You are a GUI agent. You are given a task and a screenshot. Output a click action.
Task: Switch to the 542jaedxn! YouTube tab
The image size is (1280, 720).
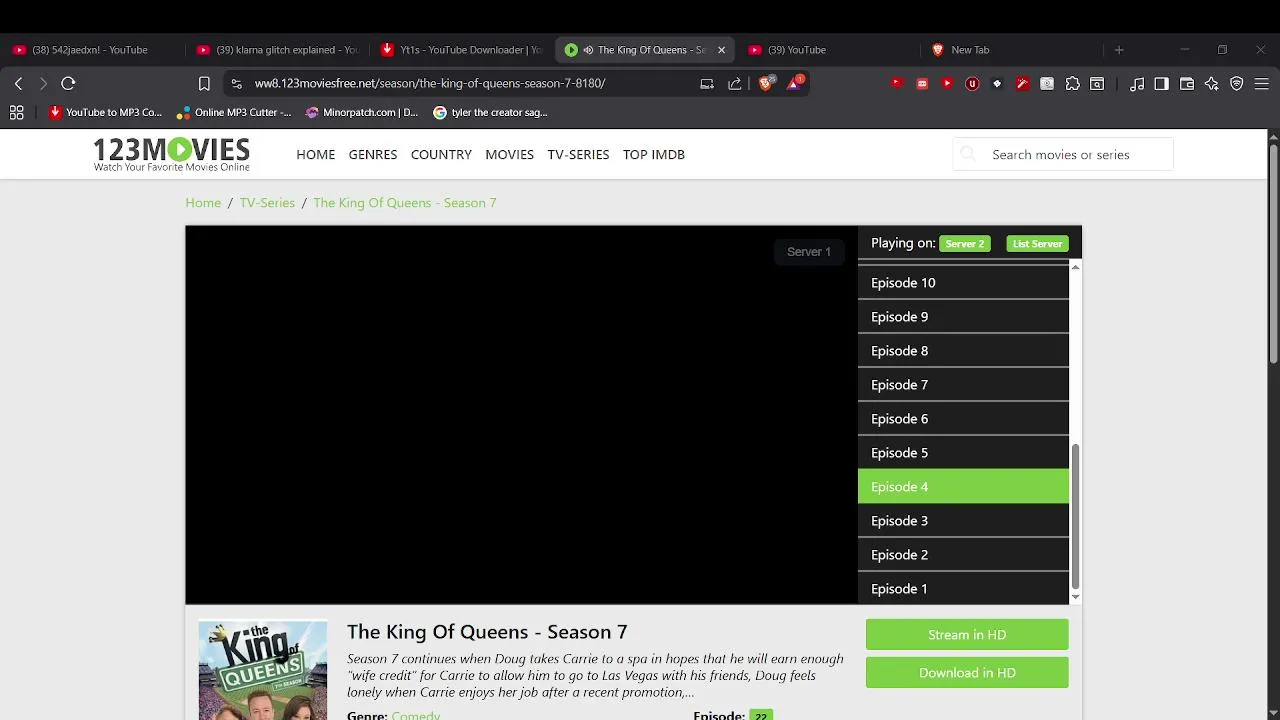click(92, 50)
